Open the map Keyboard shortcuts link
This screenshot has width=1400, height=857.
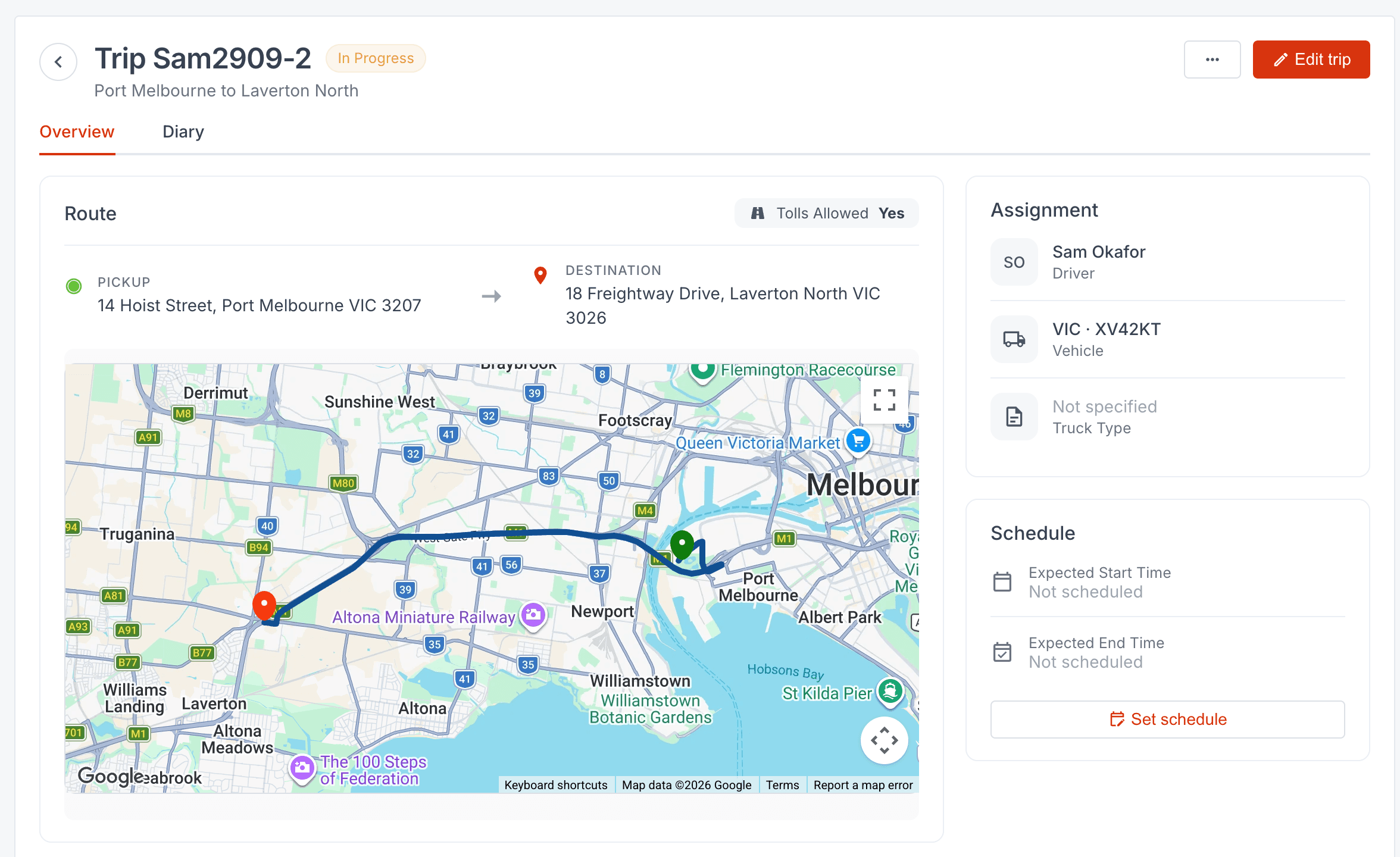[556, 785]
